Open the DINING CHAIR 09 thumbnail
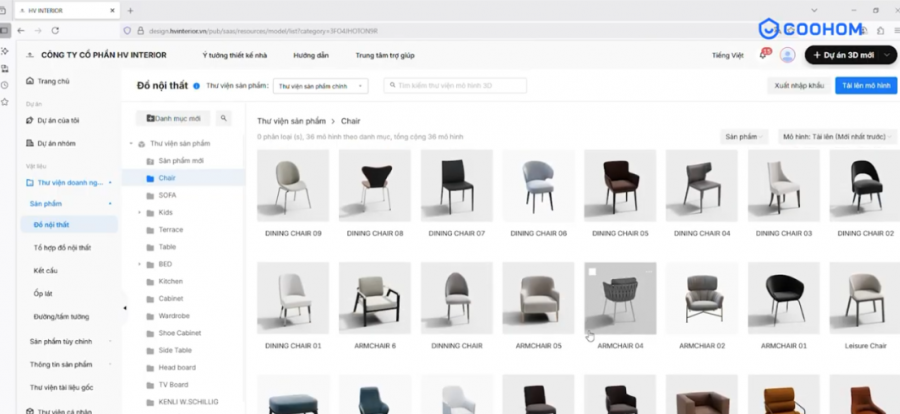The height and width of the screenshot is (414, 900). tap(293, 185)
